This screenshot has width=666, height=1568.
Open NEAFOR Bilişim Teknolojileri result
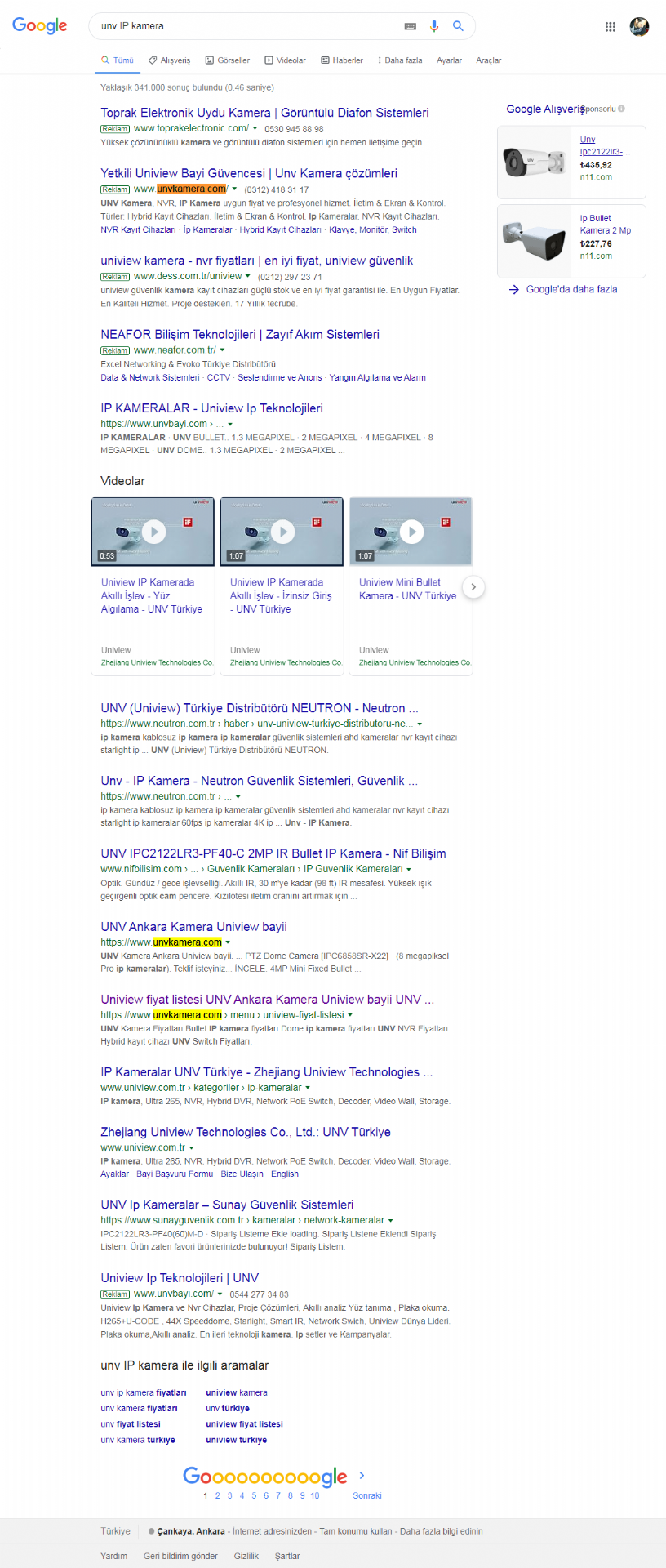(240, 334)
